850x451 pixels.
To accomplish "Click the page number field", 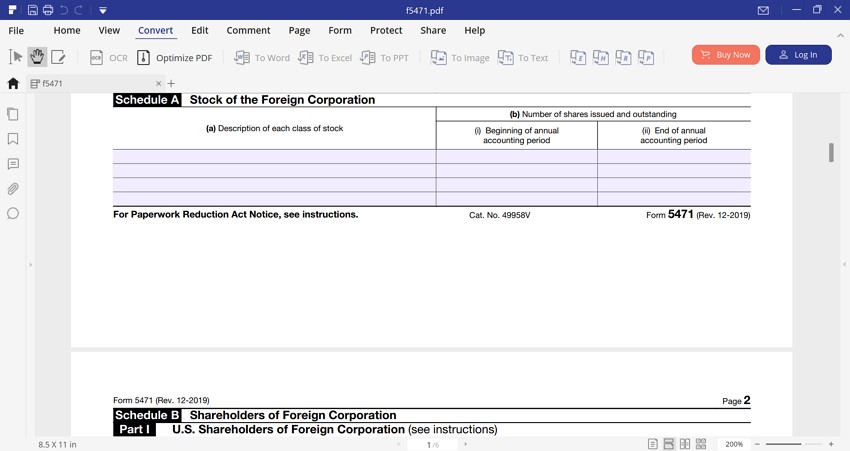I will point(433,444).
